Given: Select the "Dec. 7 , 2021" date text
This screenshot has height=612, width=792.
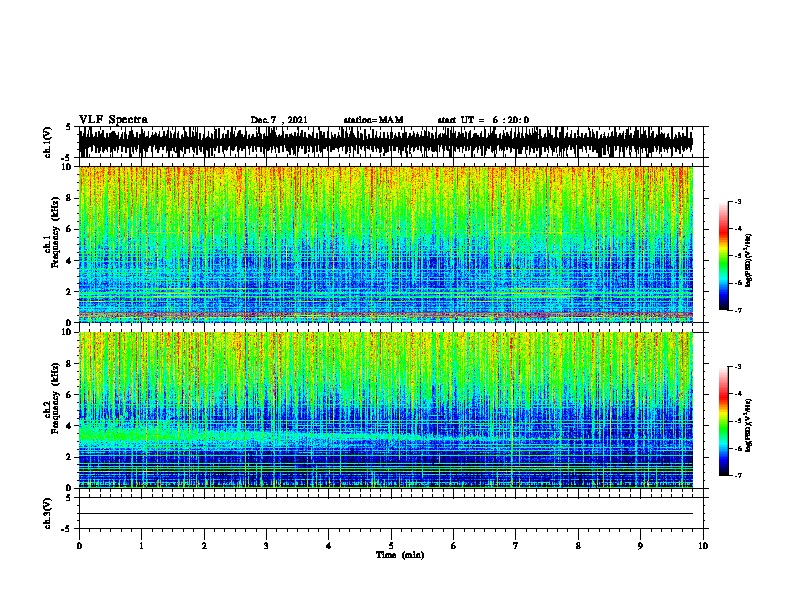Looking at the screenshot, I should coord(279,120).
